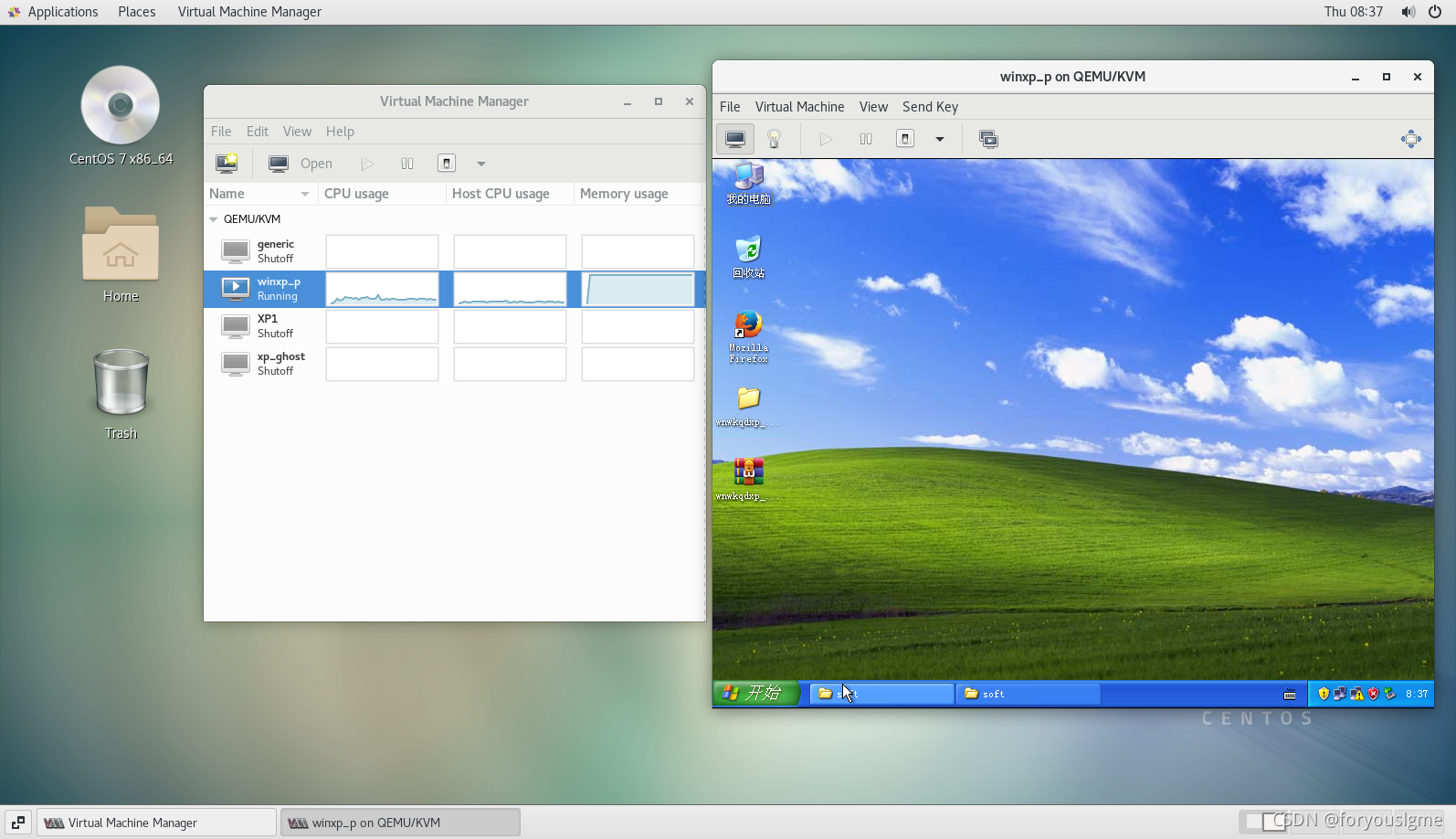Open View menu in Virtual Machine Manager
This screenshot has height=839, width=1456.
point(297,132)
